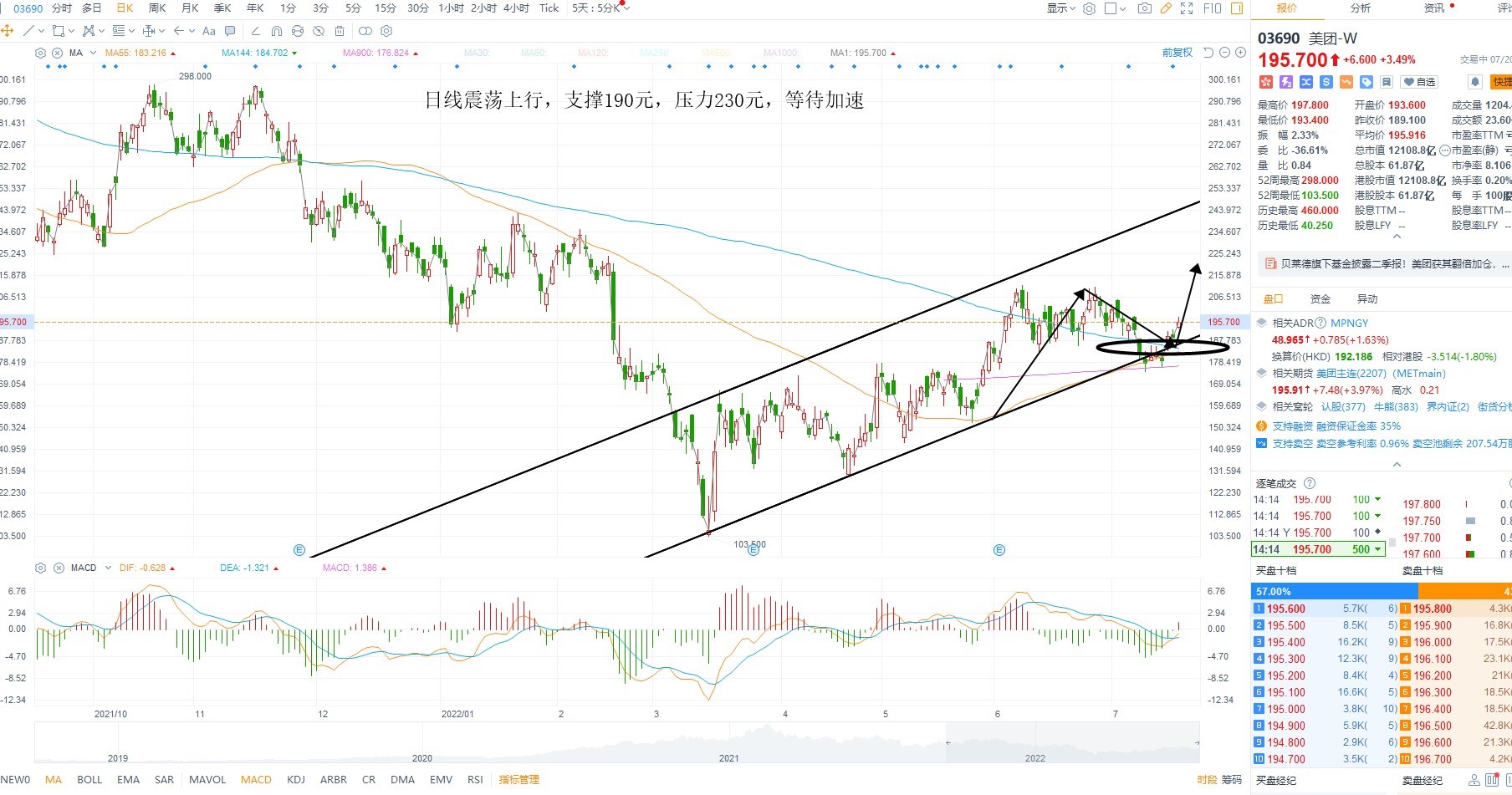Select the trend line drawing tool
Viewport: 1512px width, 795px height.
(29, 31)
